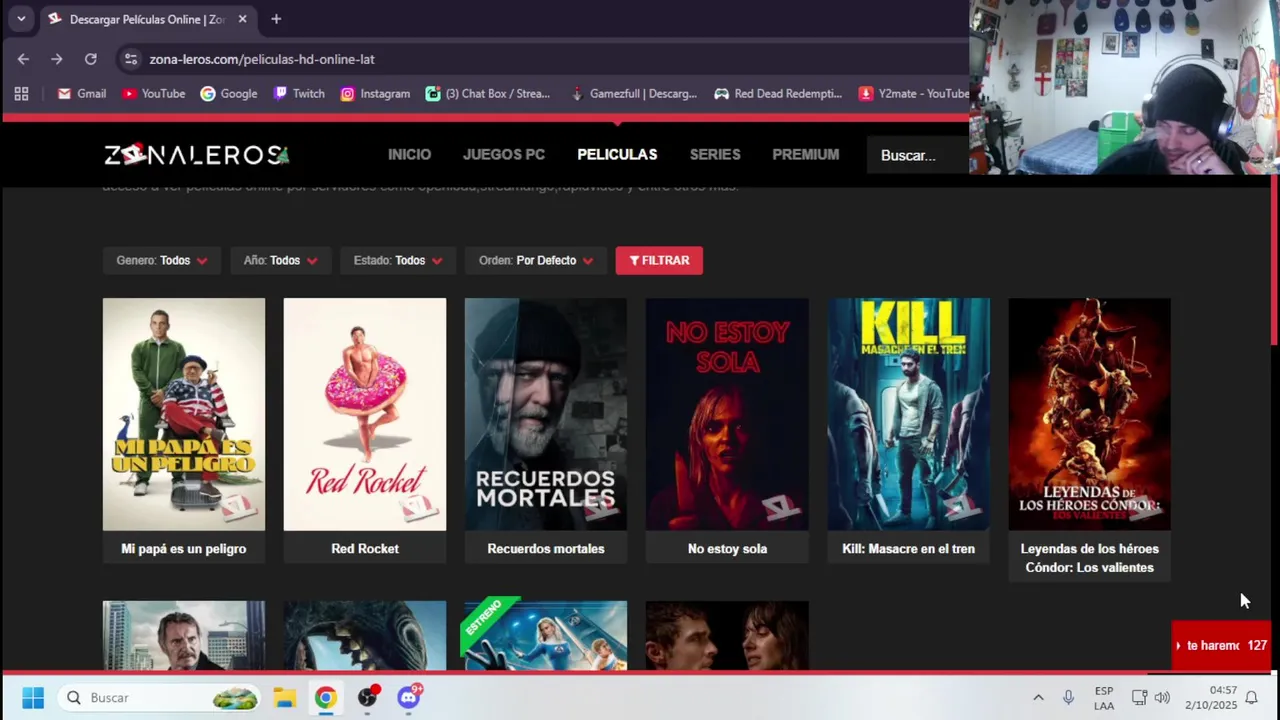This screenshot has height=720, width=1280.
Task: Expand the Año filter dropdown
Action: (x=280, y=261)
